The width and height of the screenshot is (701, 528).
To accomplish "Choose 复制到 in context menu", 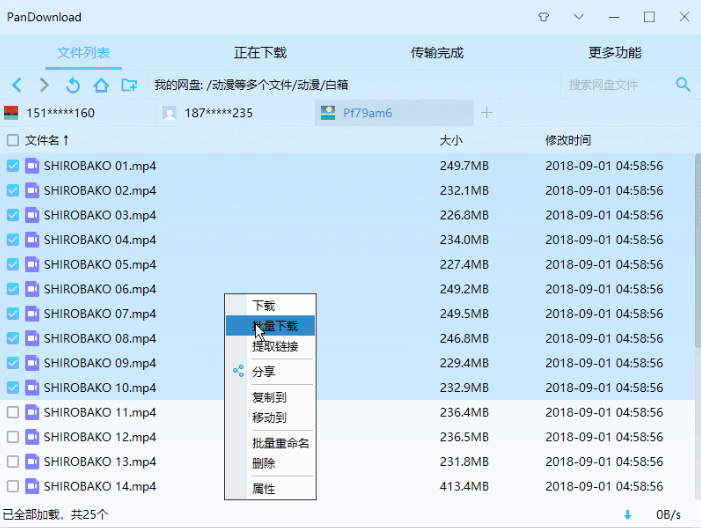I will click(x=270, y=397).
